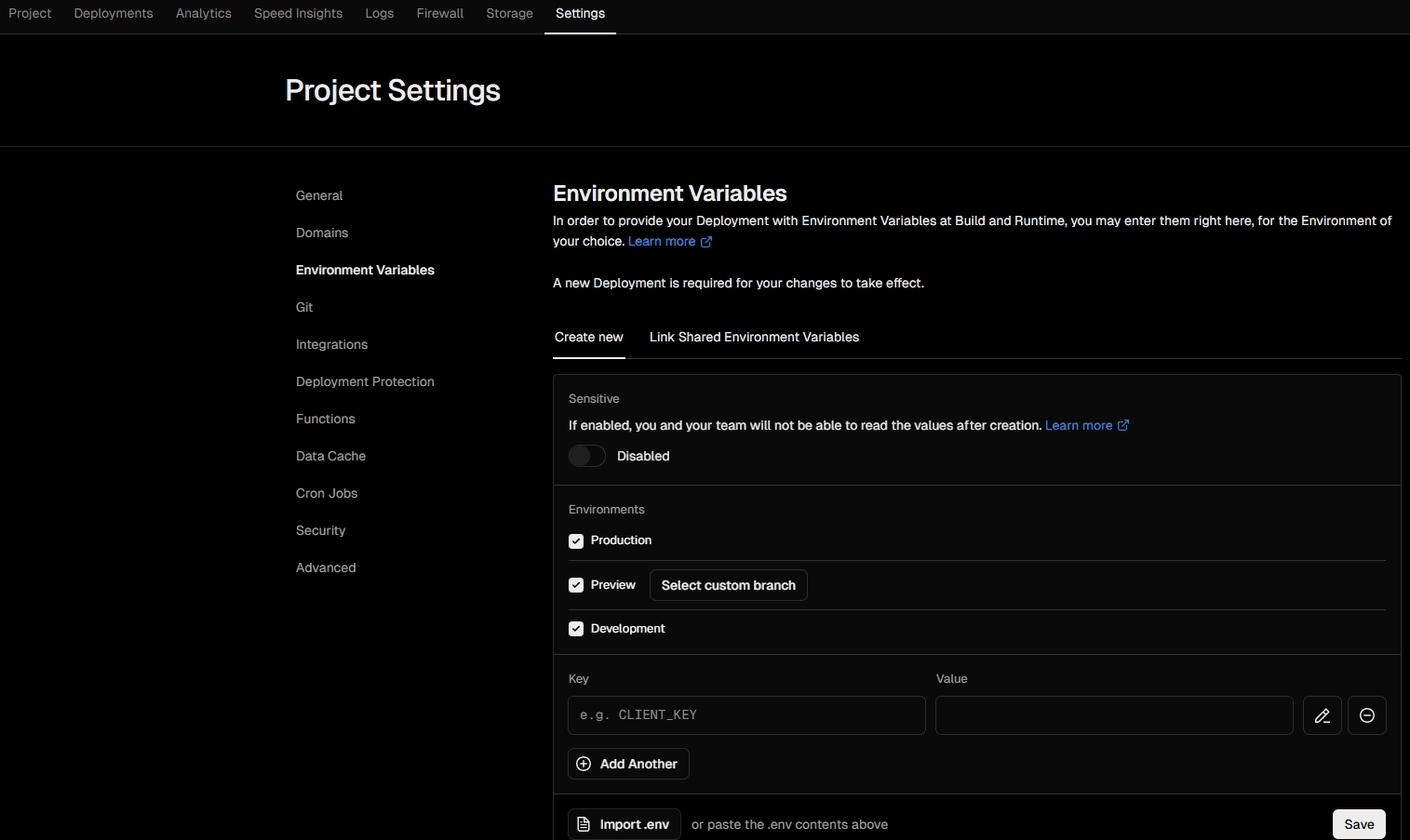
Task: Open the Logs tab
Action: [x=379, y=13]
